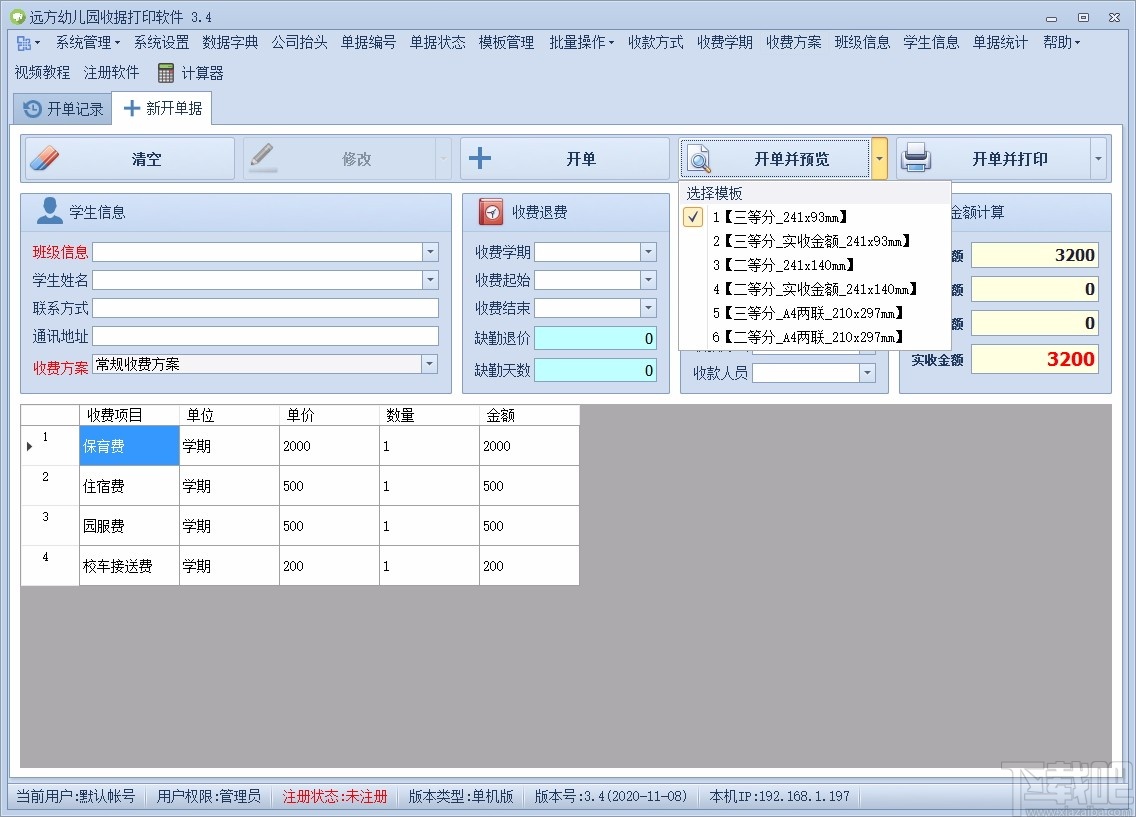
Task: Open the calculator icon in toolbar
Action: coord(166,73)
